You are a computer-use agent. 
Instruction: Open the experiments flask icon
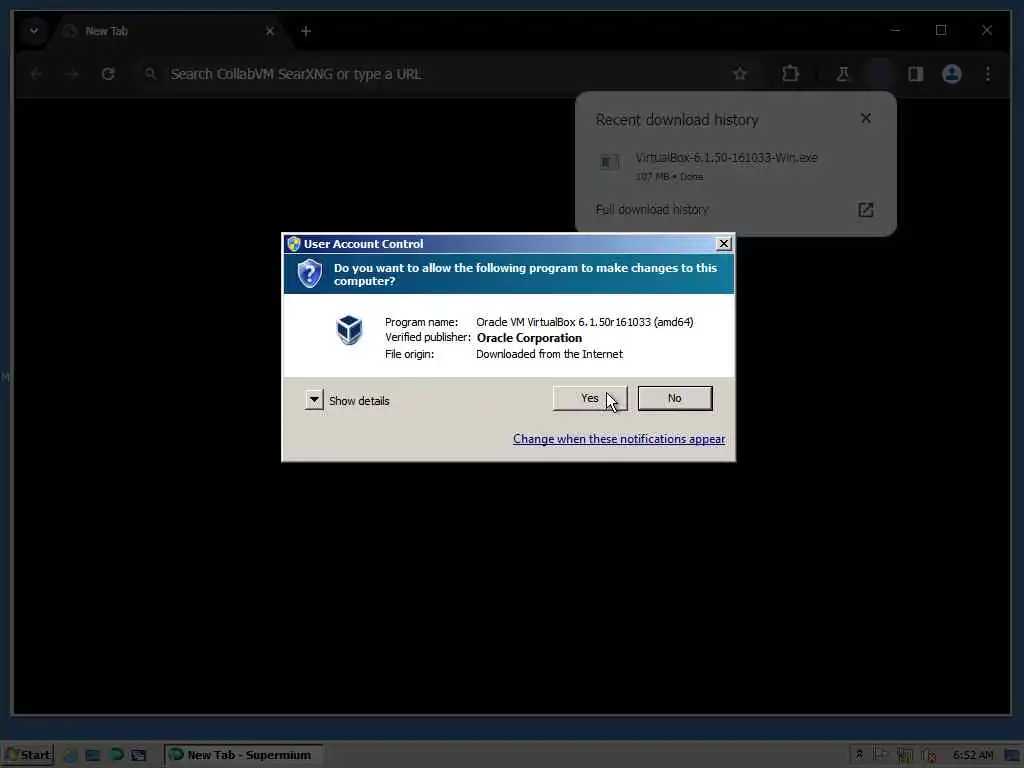(842, 74)
